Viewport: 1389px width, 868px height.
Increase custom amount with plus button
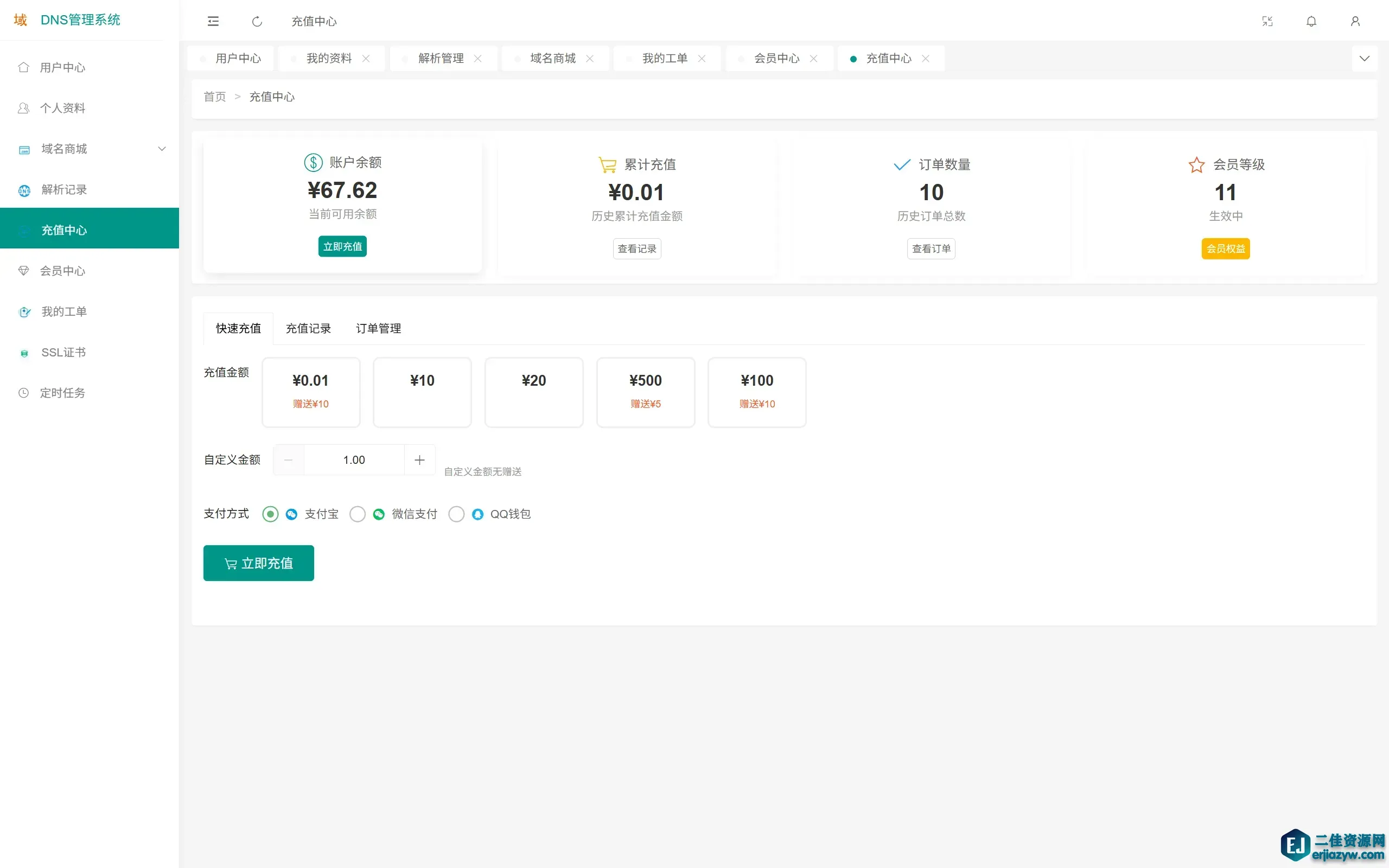pos(419,460)
